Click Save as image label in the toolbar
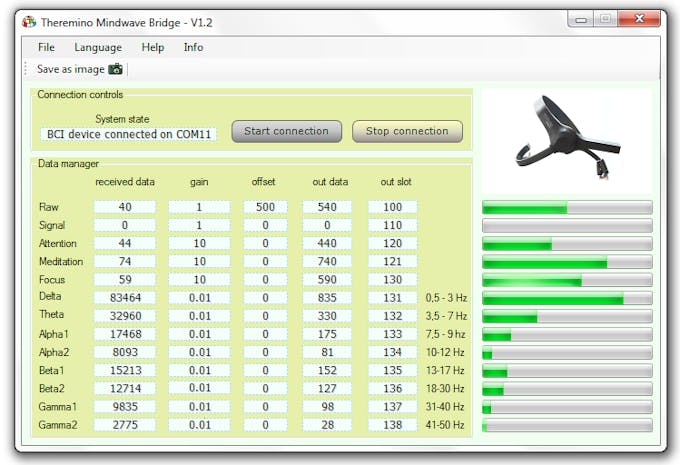This screenshot has height=465, width=680. click(71, 69)
